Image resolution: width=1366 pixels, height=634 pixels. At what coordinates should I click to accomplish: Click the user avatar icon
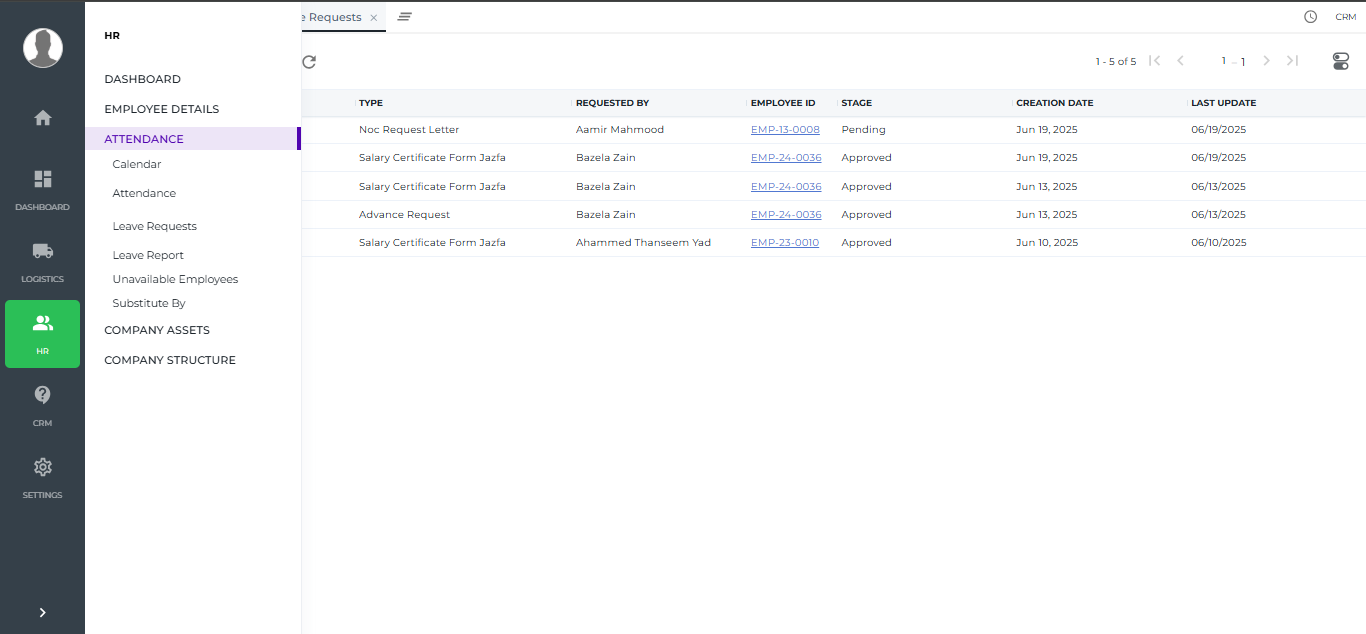click(x=43, y=48)
